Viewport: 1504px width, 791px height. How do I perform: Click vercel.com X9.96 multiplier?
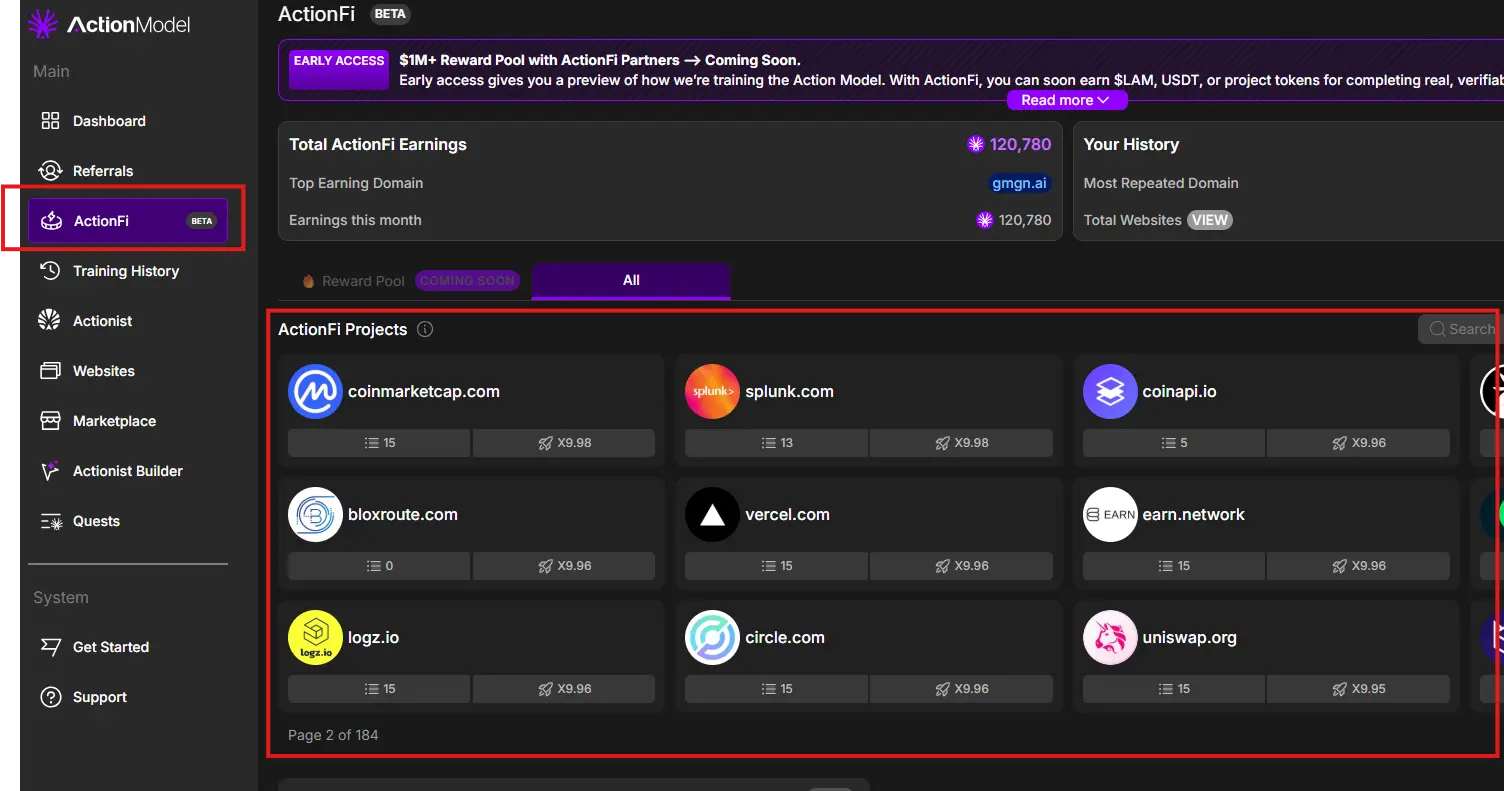[961, 566]
